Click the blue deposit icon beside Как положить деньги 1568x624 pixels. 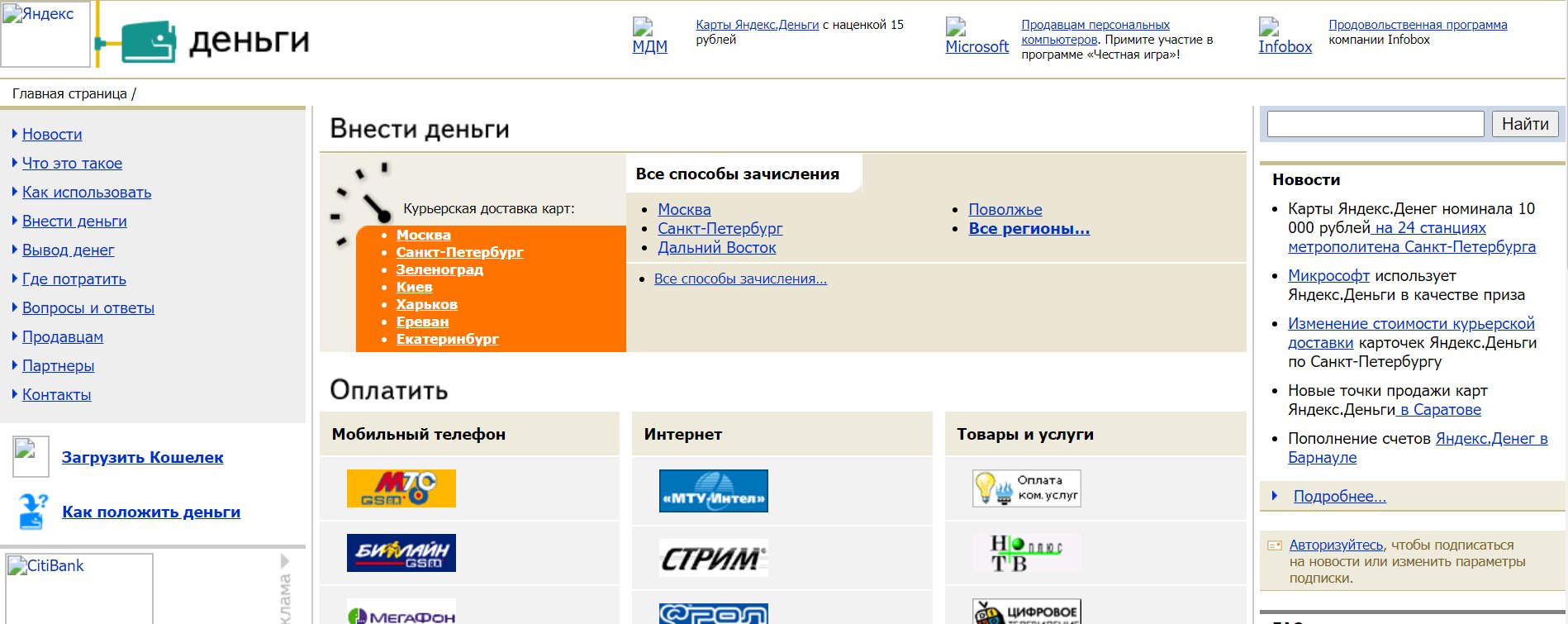pyautogui.click(x=32, y=512)
